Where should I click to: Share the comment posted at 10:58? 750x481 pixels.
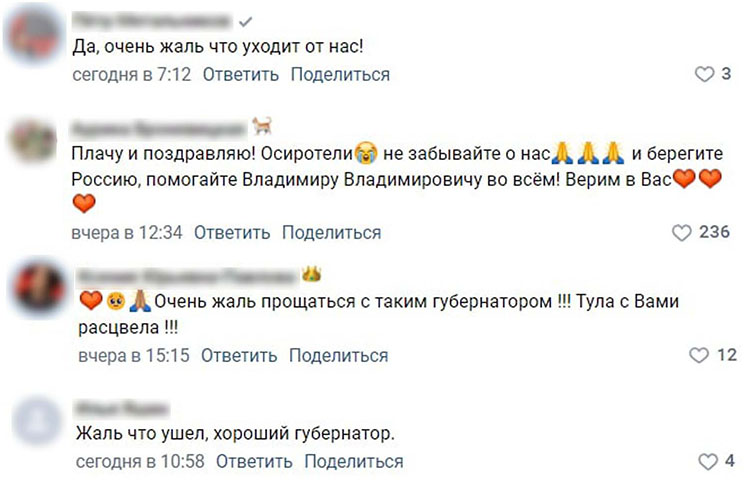353,462
